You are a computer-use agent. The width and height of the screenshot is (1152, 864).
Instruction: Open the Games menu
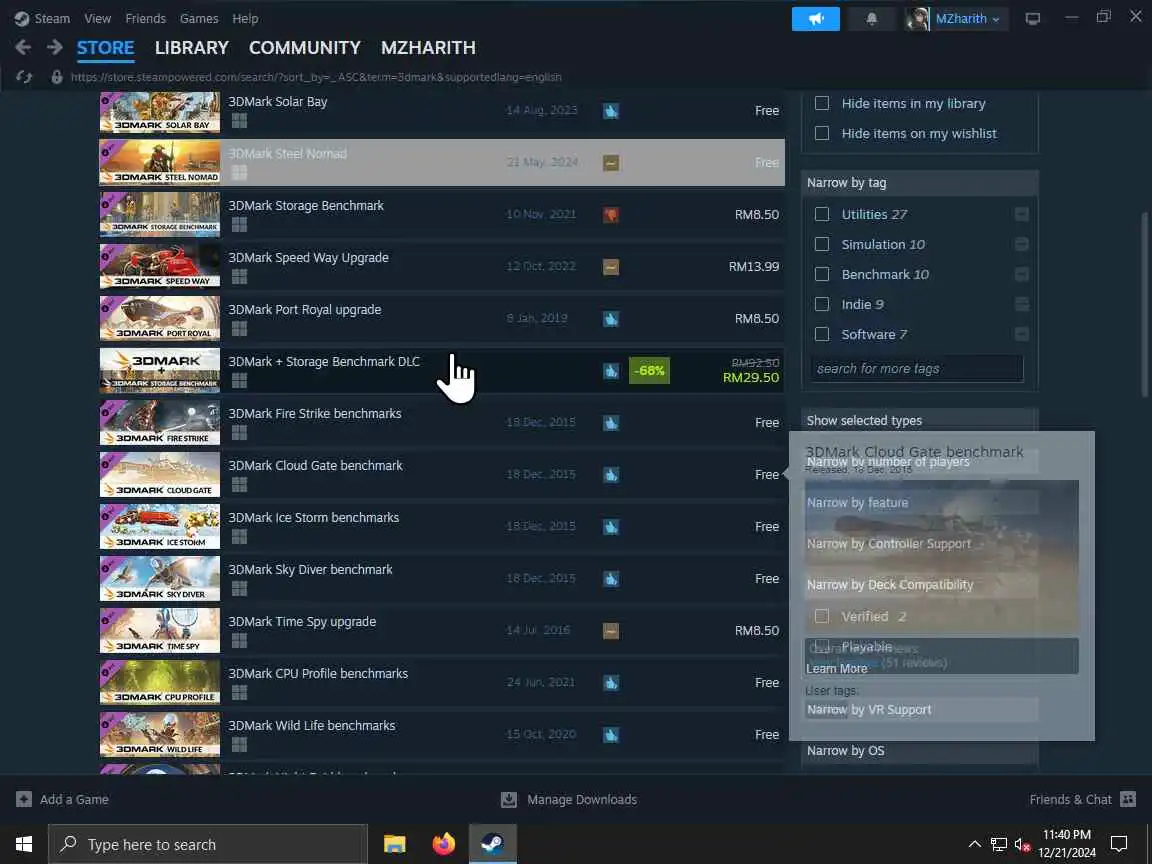pyautogui.click(x=198, y=18)
